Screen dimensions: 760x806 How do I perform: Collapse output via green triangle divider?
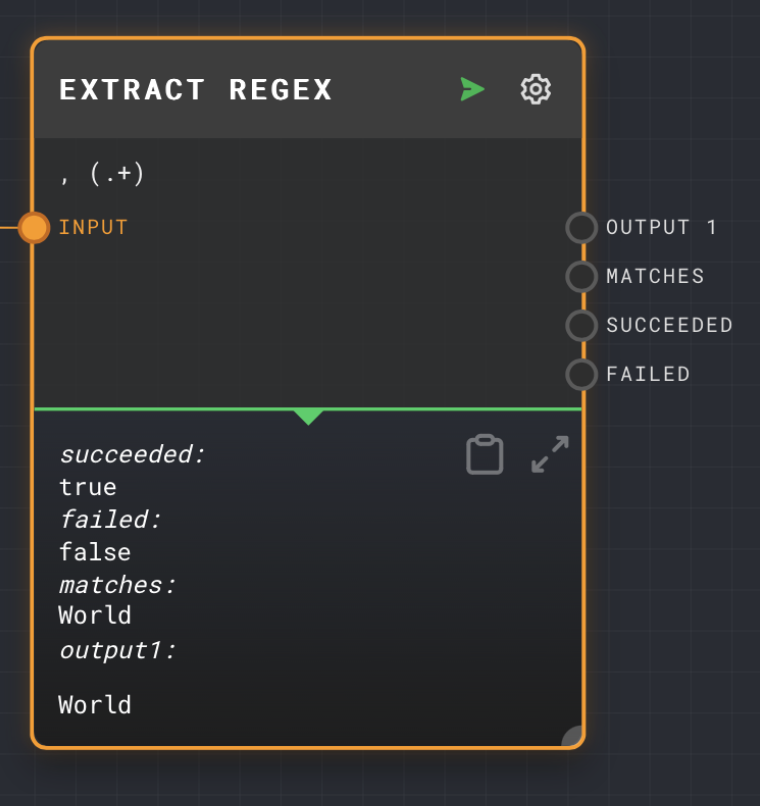point(308,416)
